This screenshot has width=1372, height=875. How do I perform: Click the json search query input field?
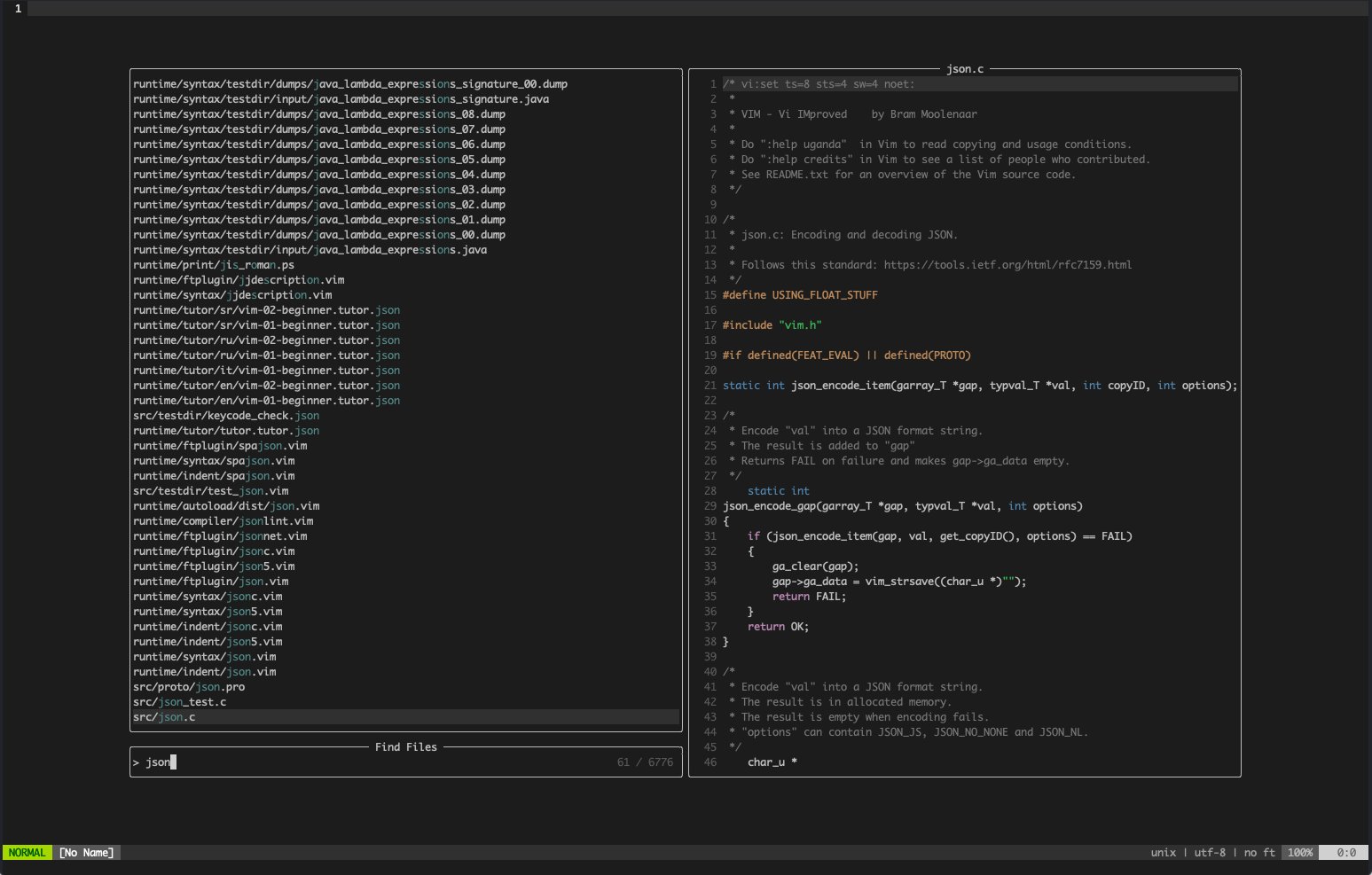(160, 762)
